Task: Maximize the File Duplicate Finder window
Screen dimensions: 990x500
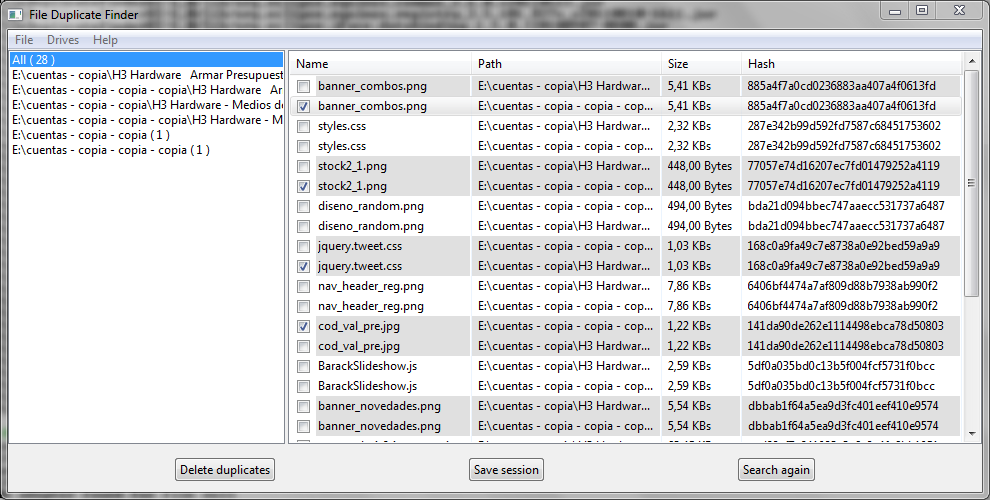Action: coord(922,10)
